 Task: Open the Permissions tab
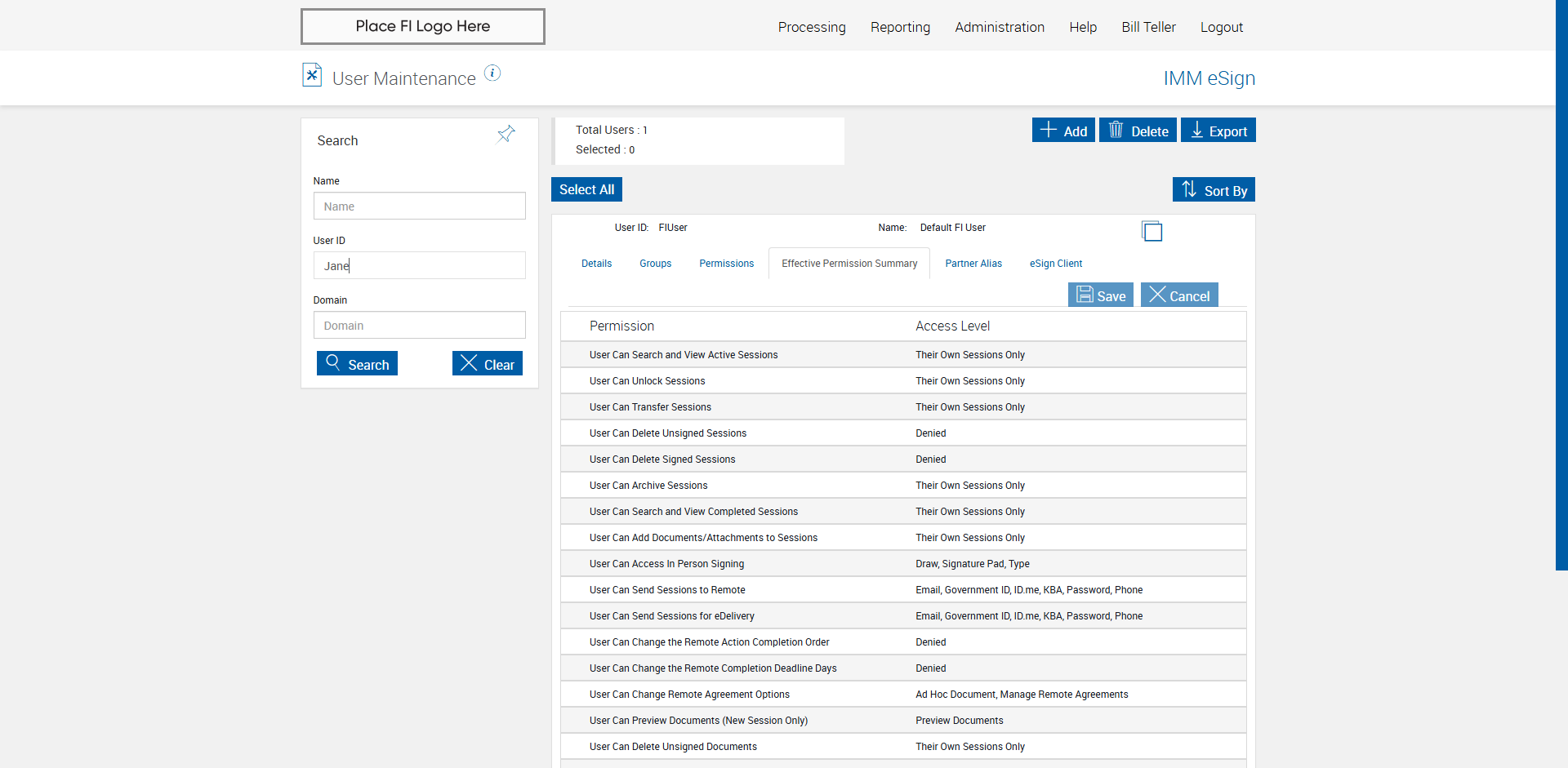click(x=727, y=264)
